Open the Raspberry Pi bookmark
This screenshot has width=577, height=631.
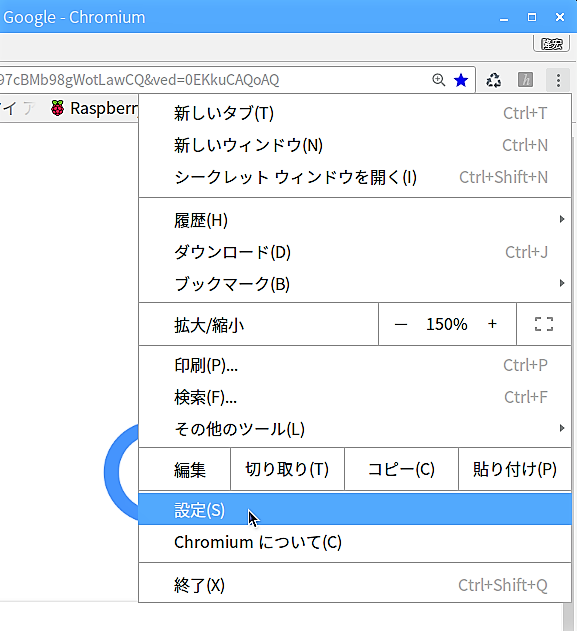click(x=94, y=108)
